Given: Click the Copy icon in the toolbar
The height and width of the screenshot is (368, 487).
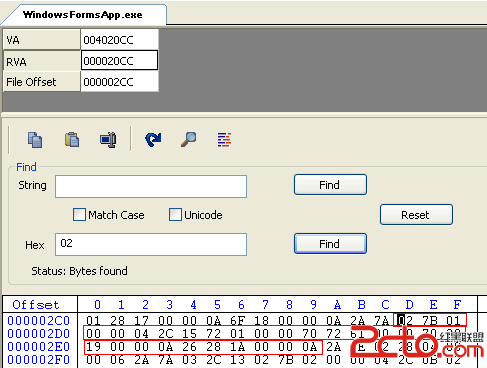Looking at the screenshot, I should 35,139.
